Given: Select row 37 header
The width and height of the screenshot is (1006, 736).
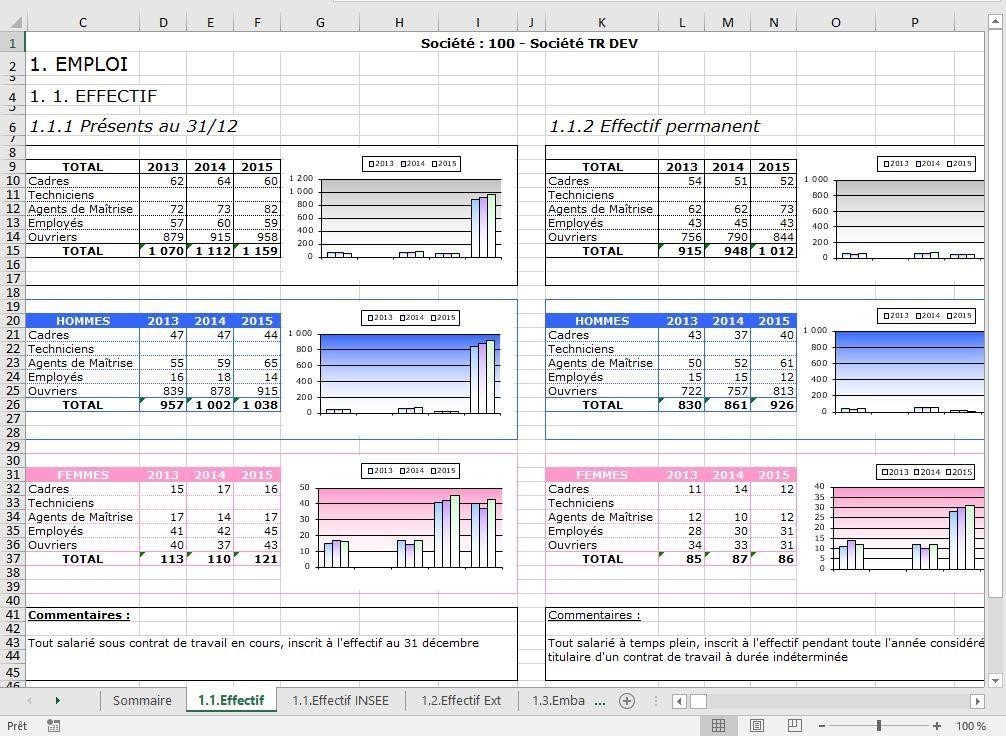Looking at the screenshot, I should point(13,559).
